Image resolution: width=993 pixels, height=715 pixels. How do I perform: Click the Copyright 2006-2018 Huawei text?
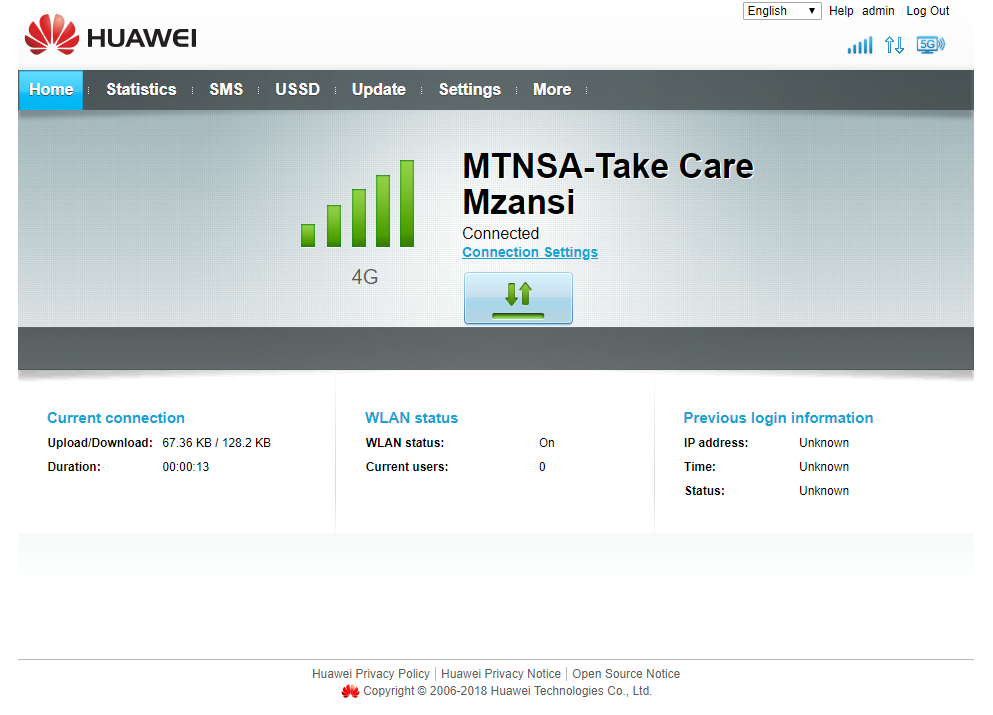pos(507,691)
